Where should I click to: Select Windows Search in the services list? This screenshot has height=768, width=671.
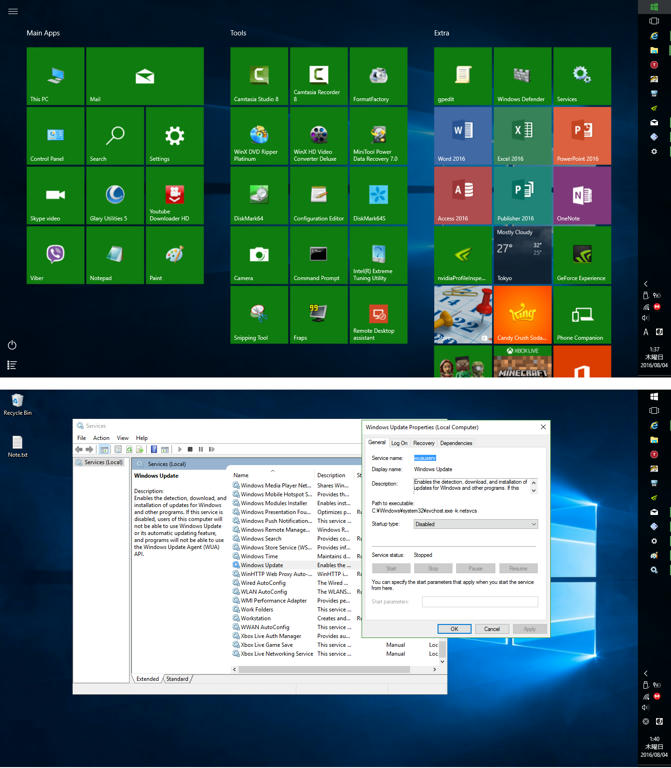[261, 539]
